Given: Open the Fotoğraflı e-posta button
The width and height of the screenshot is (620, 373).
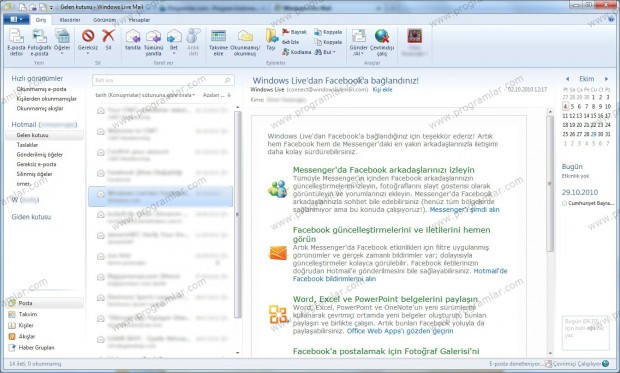Looking at the screenshot, I should click(x=39, y=42).
